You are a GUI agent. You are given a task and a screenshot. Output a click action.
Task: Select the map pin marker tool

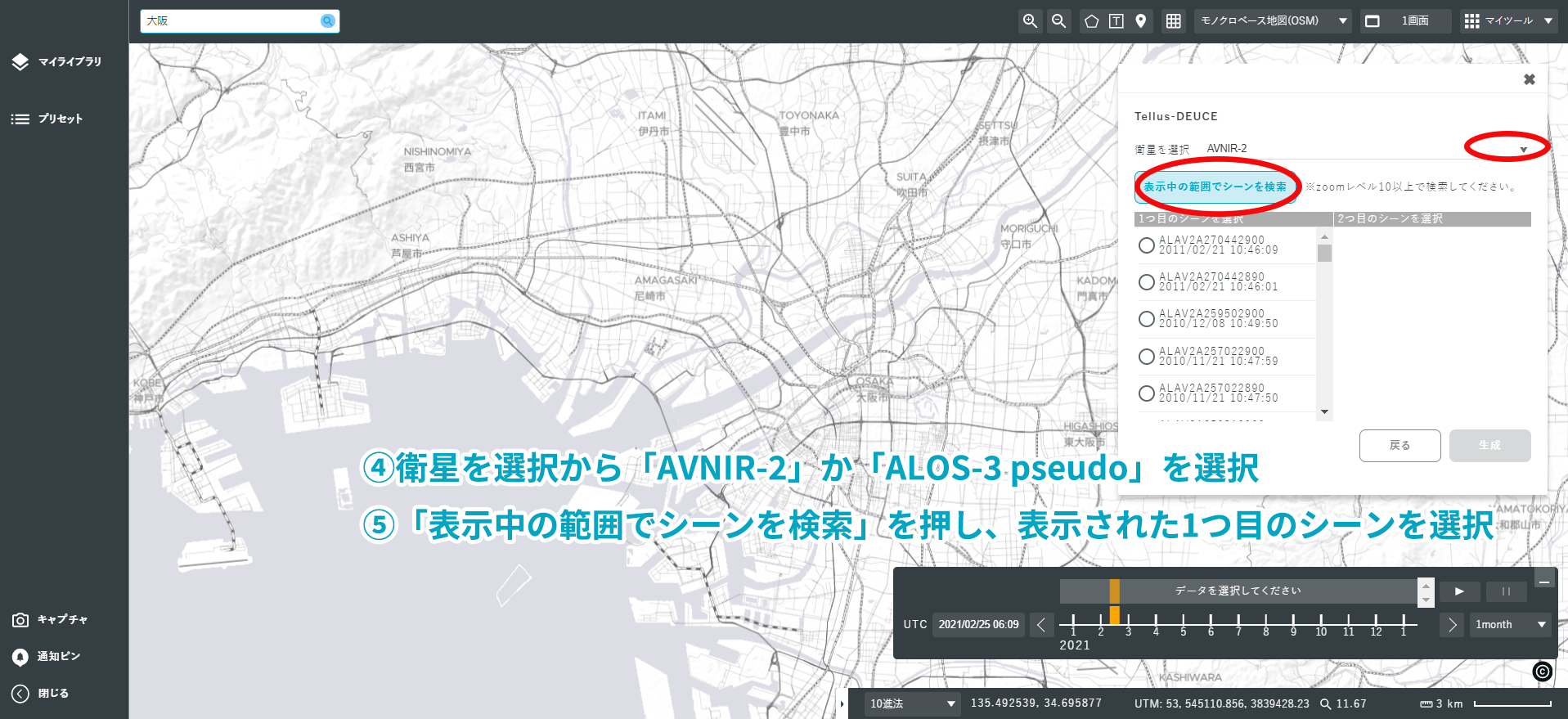pos(1140,21)
